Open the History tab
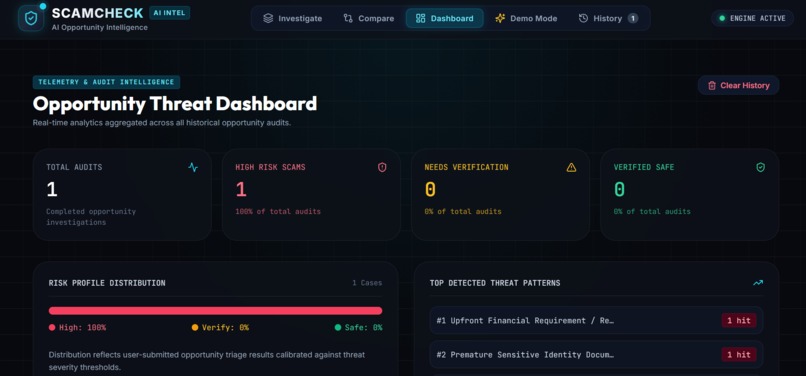 click(608, 19)
